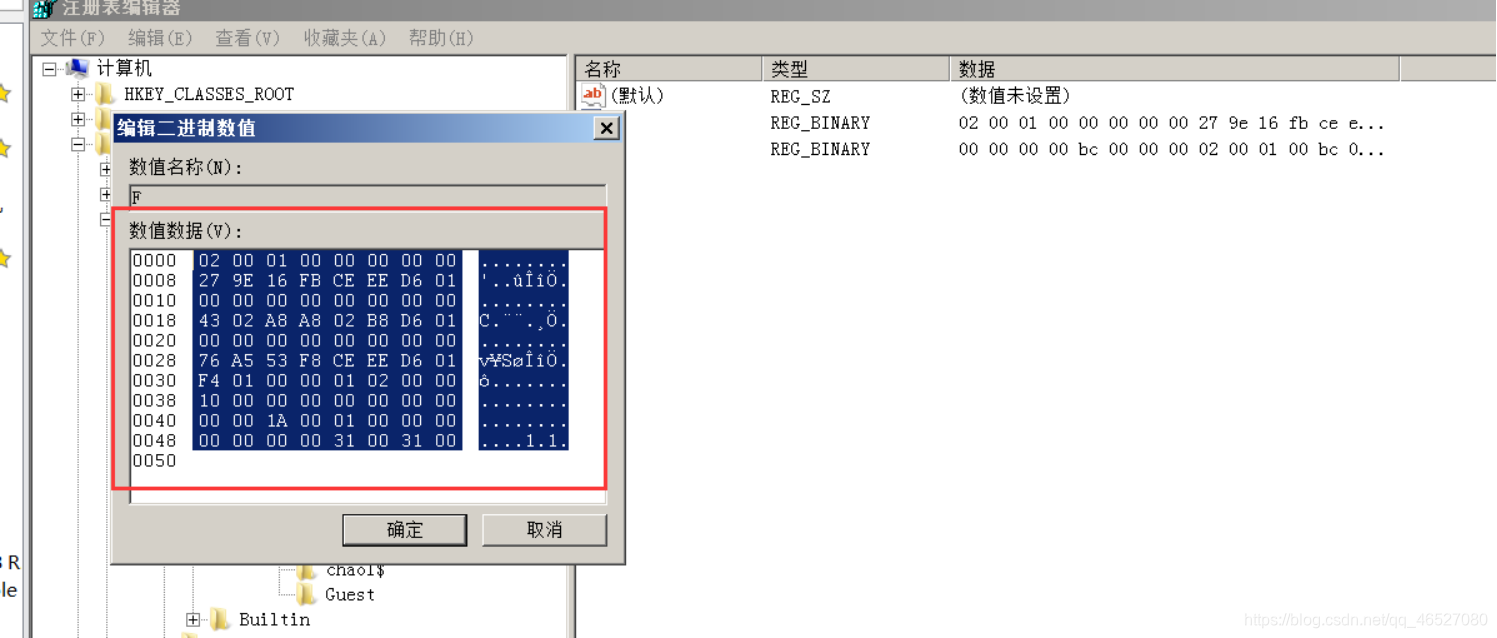1497x638 pixels.
Task: Click the (数值未设置) data cell
Action: tap(1015, 96)
